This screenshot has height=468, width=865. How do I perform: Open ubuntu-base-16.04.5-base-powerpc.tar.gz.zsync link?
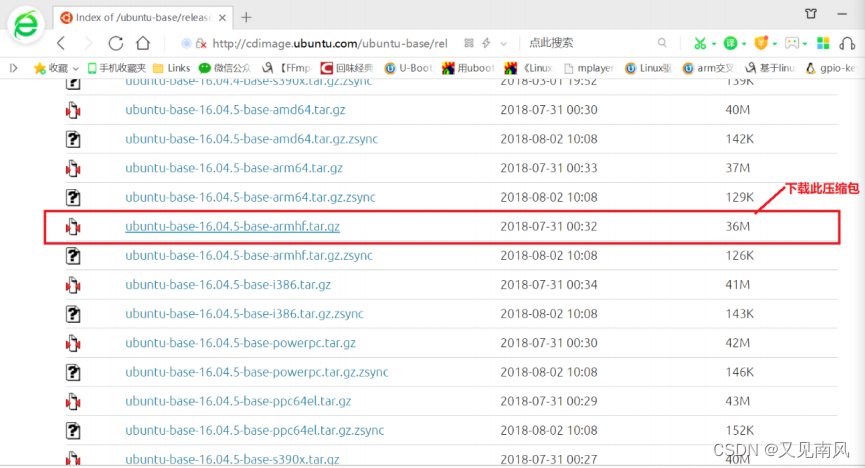tap(257, 372)
